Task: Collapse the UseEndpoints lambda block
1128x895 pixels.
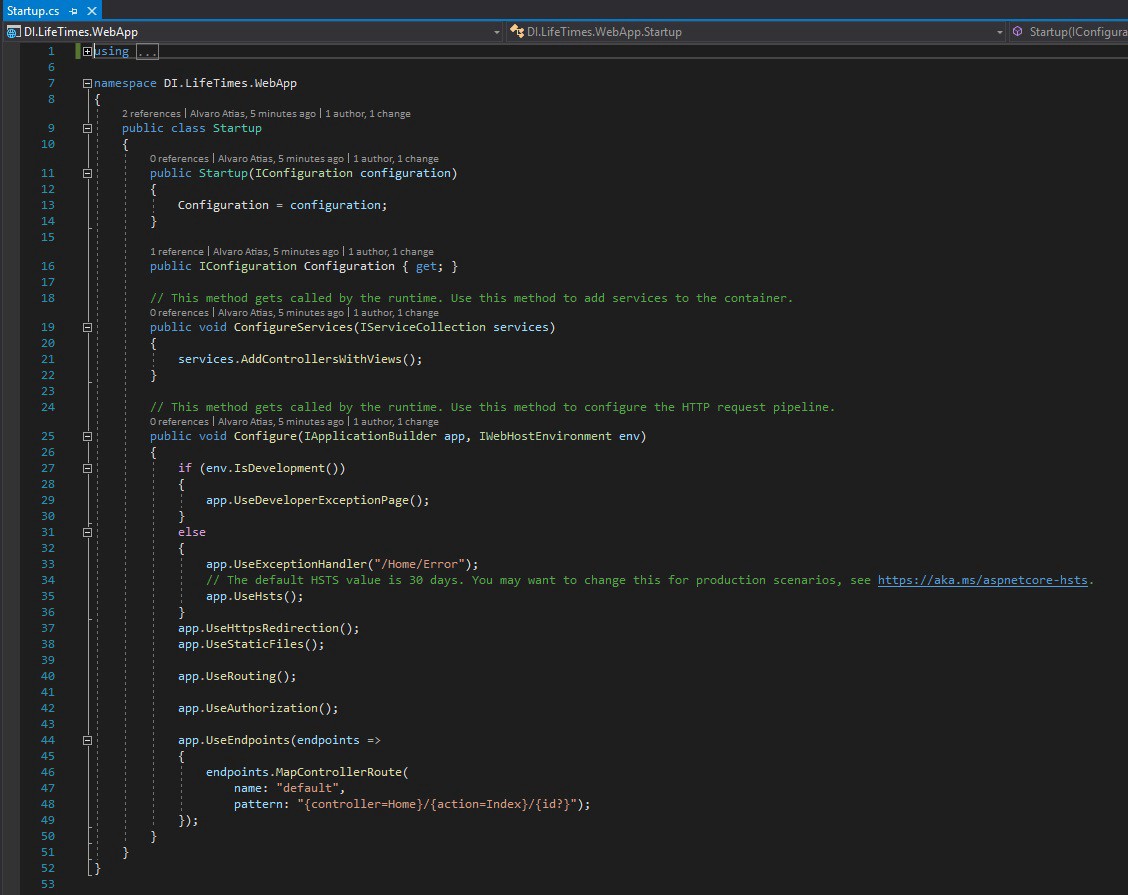Action: [88, 740]
